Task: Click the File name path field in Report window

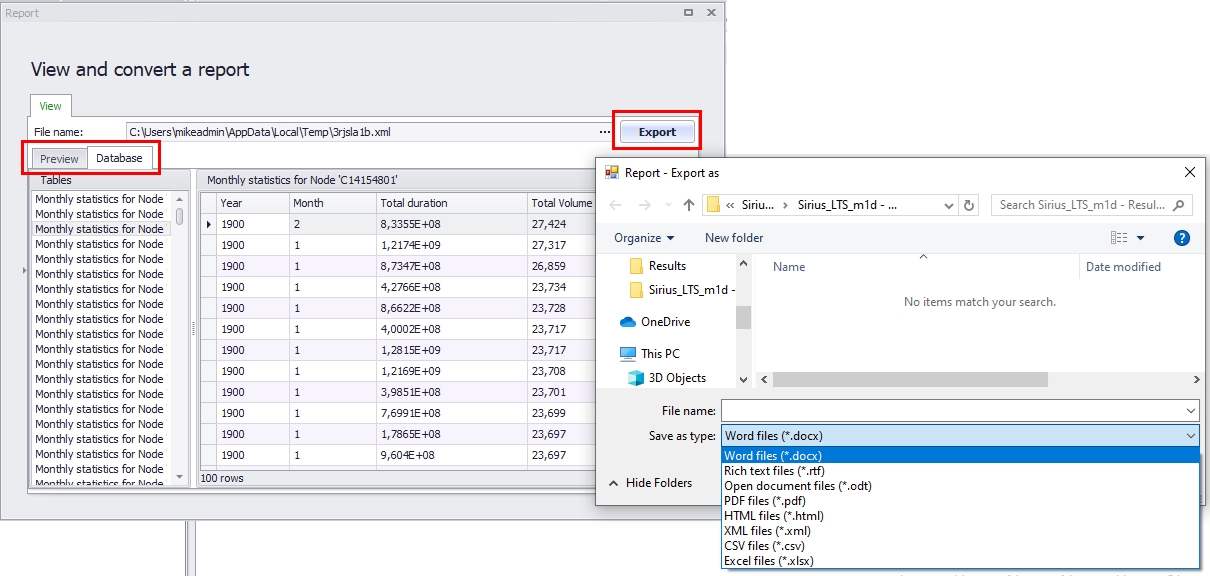Action: (361, 132)
